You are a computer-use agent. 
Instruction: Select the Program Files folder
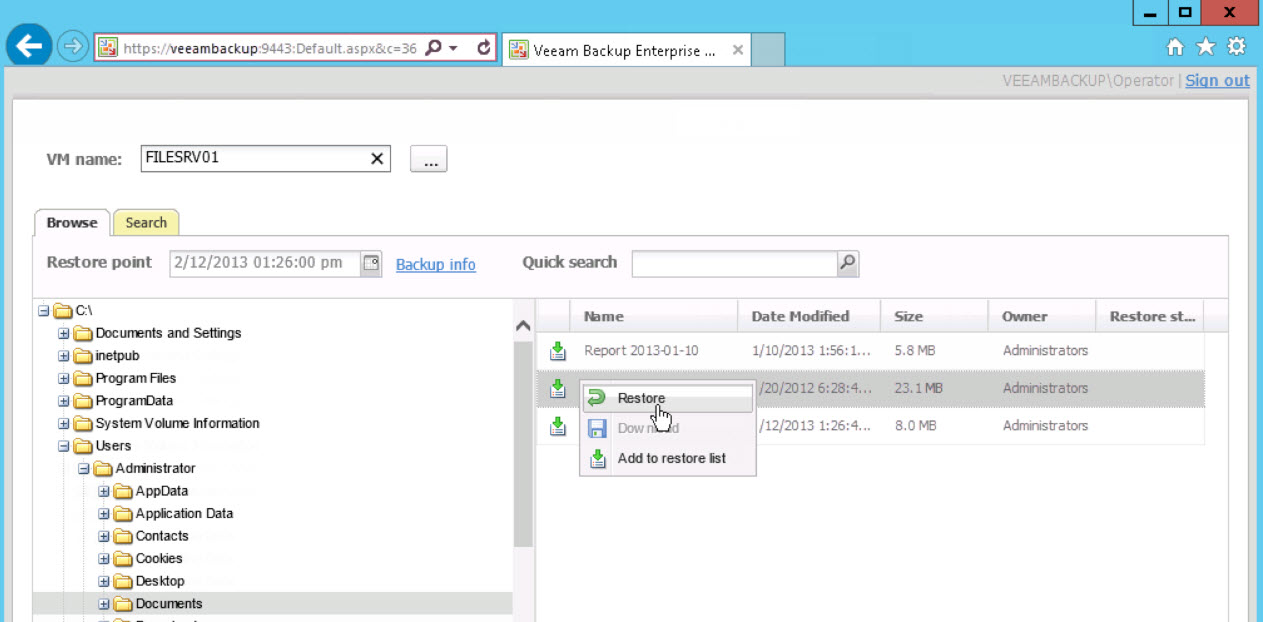coord(136,378)
